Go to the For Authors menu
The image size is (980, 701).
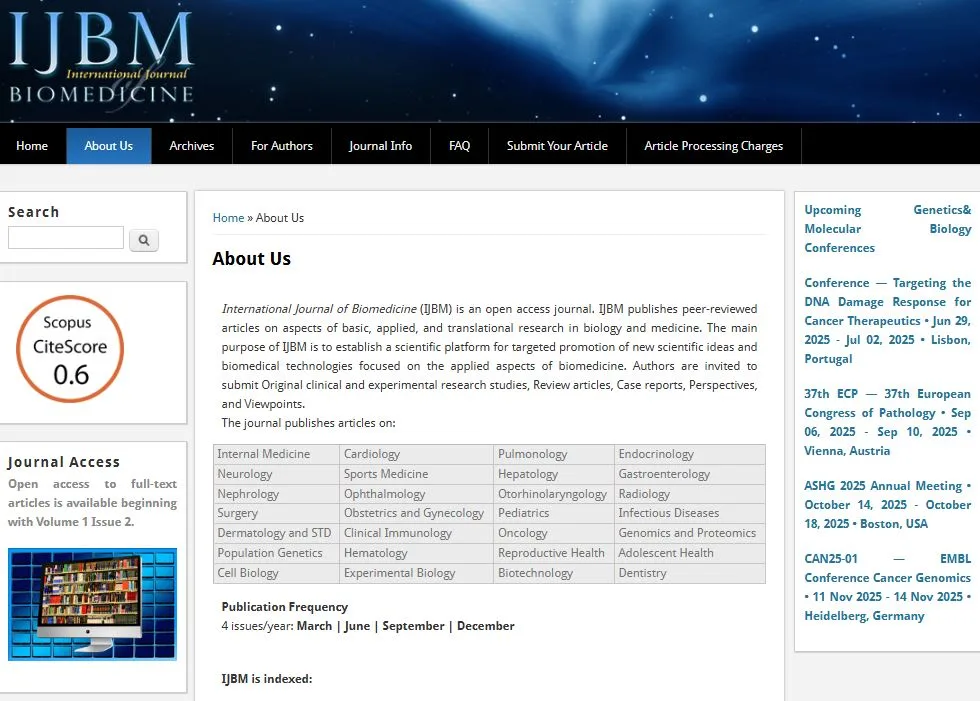pyautogui.click(x=282, y=146)
